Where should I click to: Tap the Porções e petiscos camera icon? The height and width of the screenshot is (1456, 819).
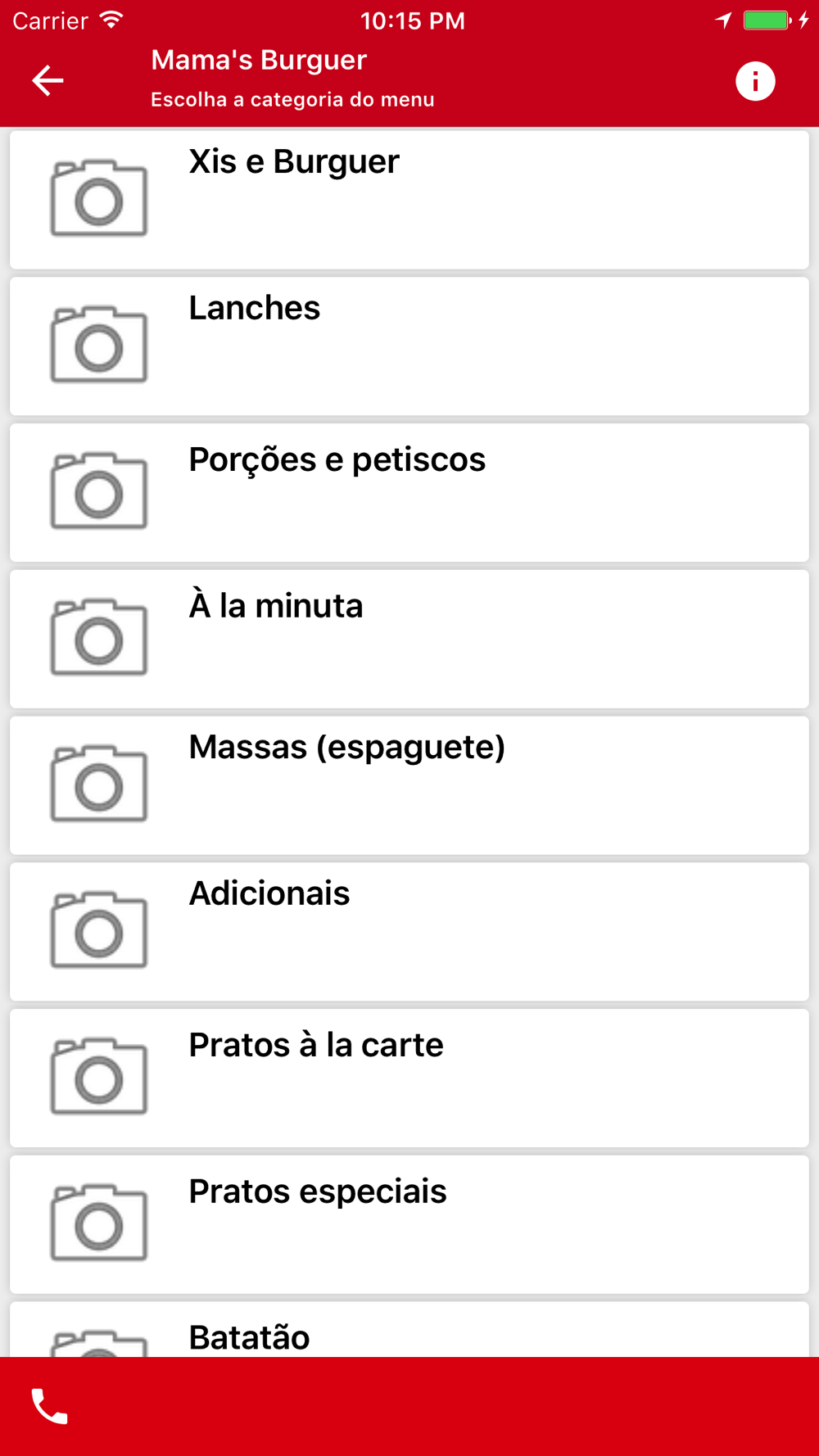point(99,491)
